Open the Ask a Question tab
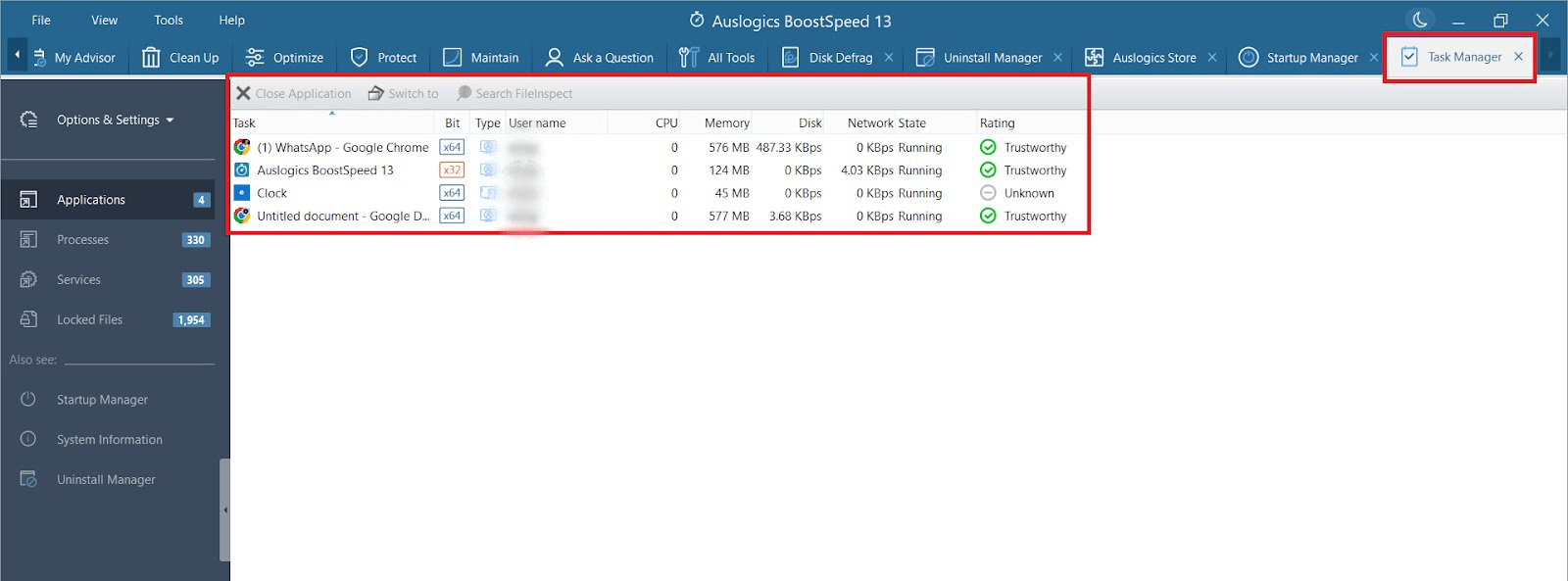The width and height of the screenshot is (1568, 581). point(599,58)
